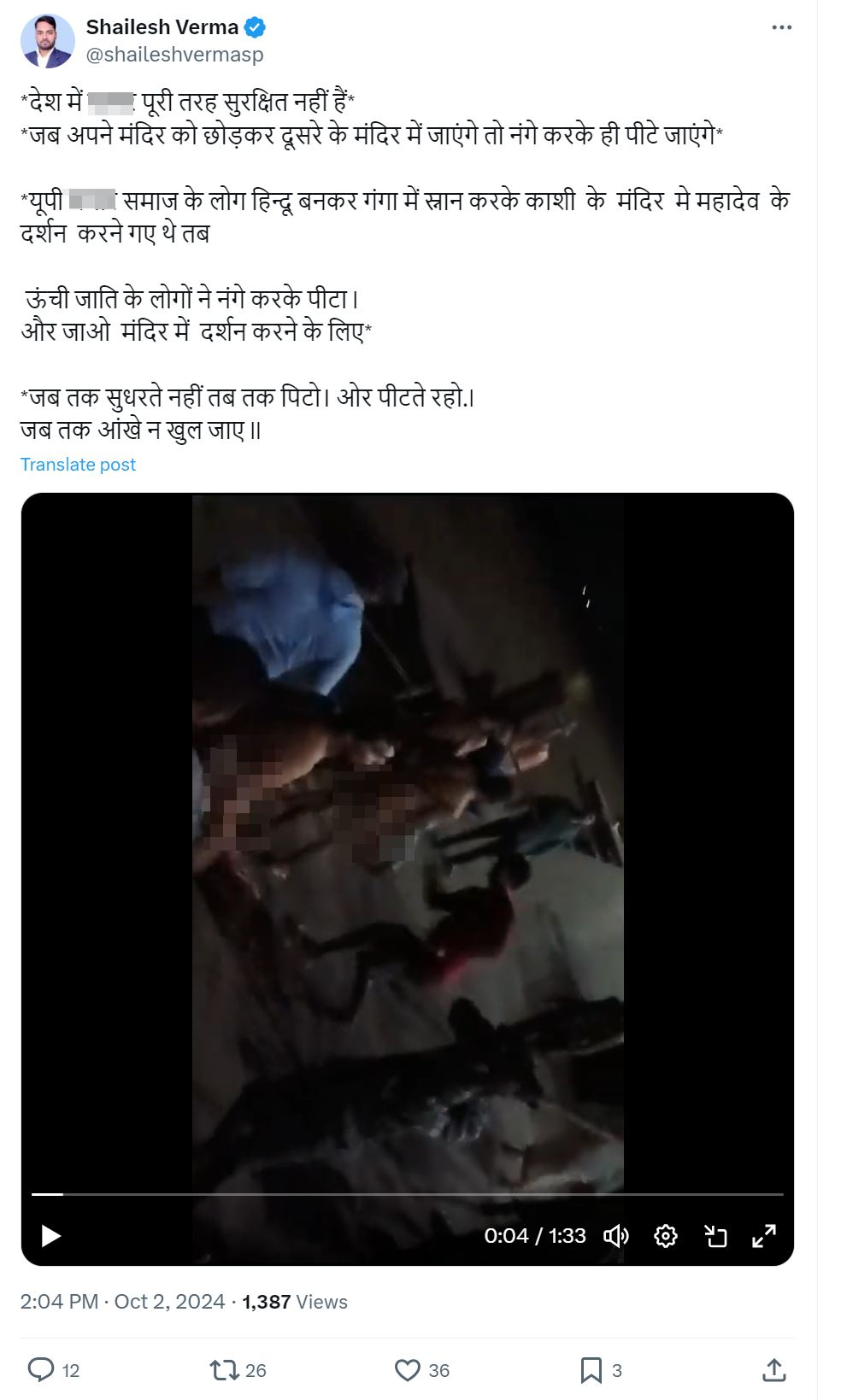View the 1,387 Views analytics
This screenshot has height=1400, width=841.
(x=295, y=1302)
